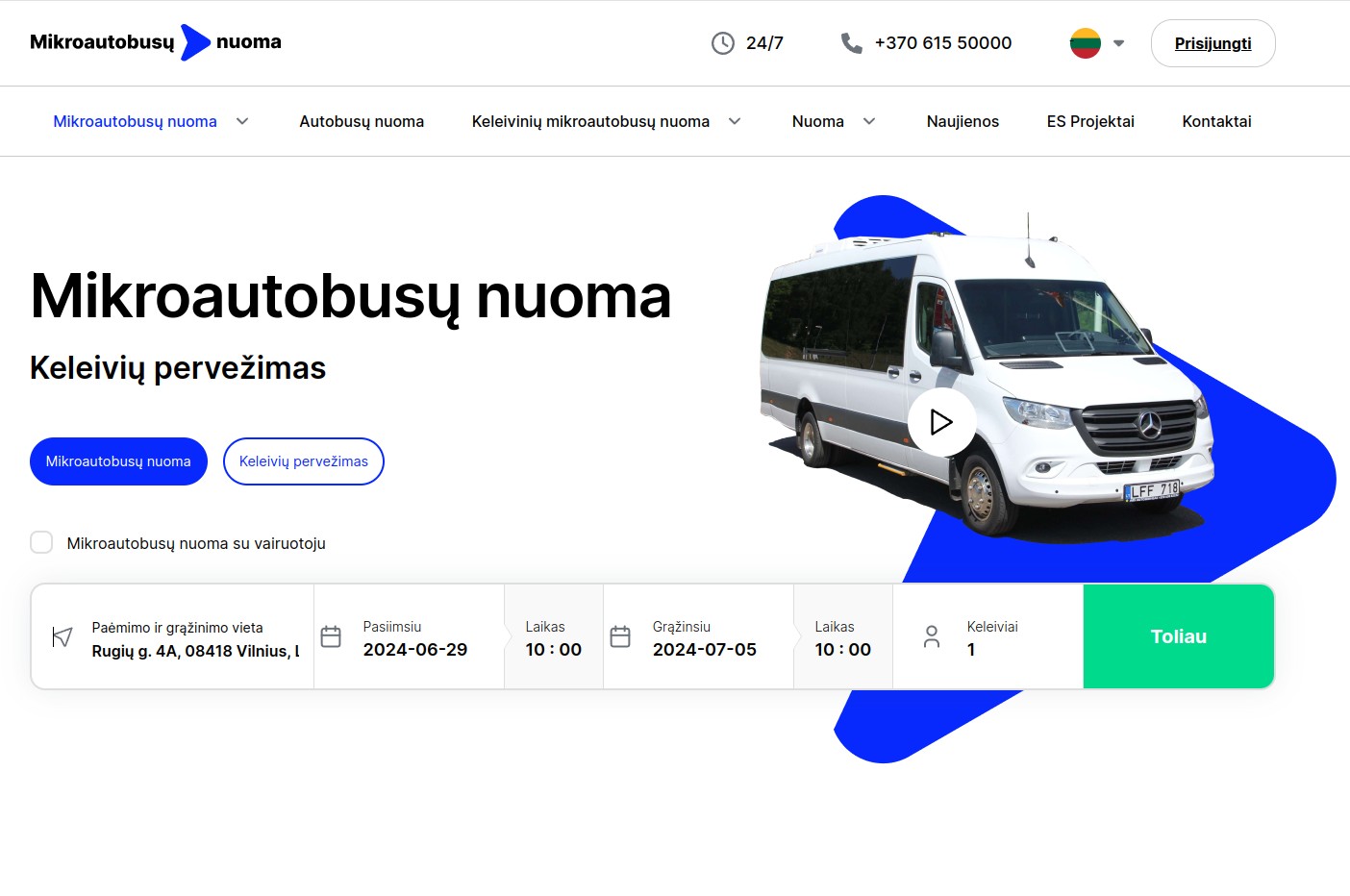Viewport: 1350px width, 896px height.
Task: Open the Grąžinsiu calendar icon
Action: (620, 636)
